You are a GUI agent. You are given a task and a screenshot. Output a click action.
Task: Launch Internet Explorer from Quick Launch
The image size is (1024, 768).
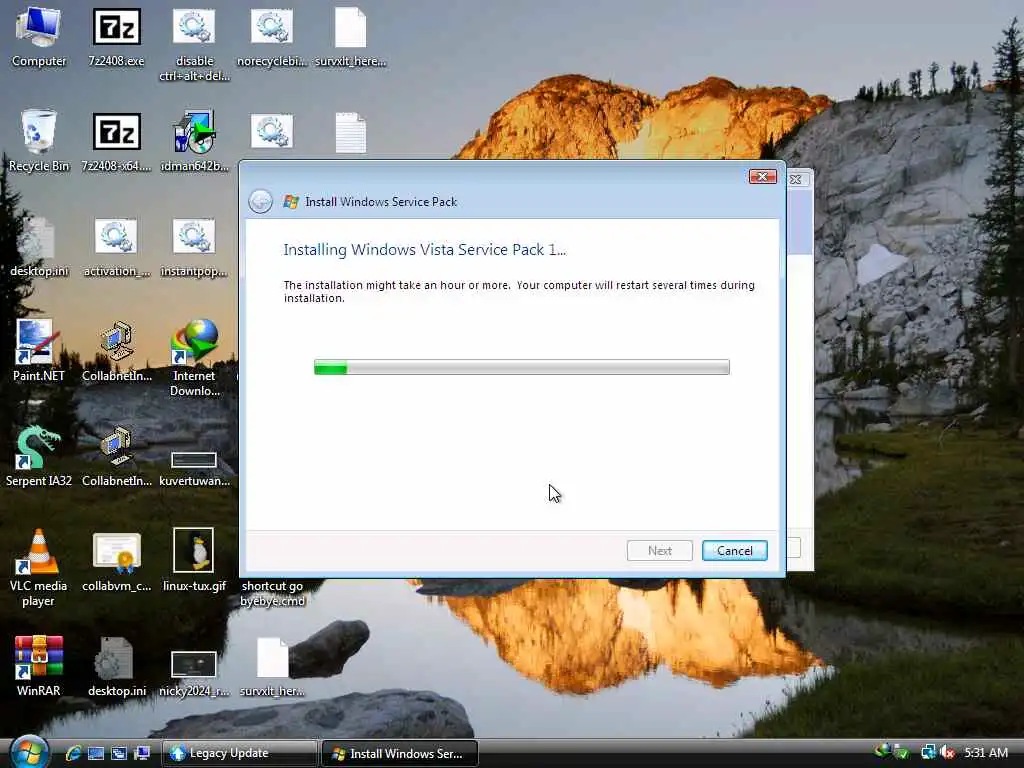73,753
